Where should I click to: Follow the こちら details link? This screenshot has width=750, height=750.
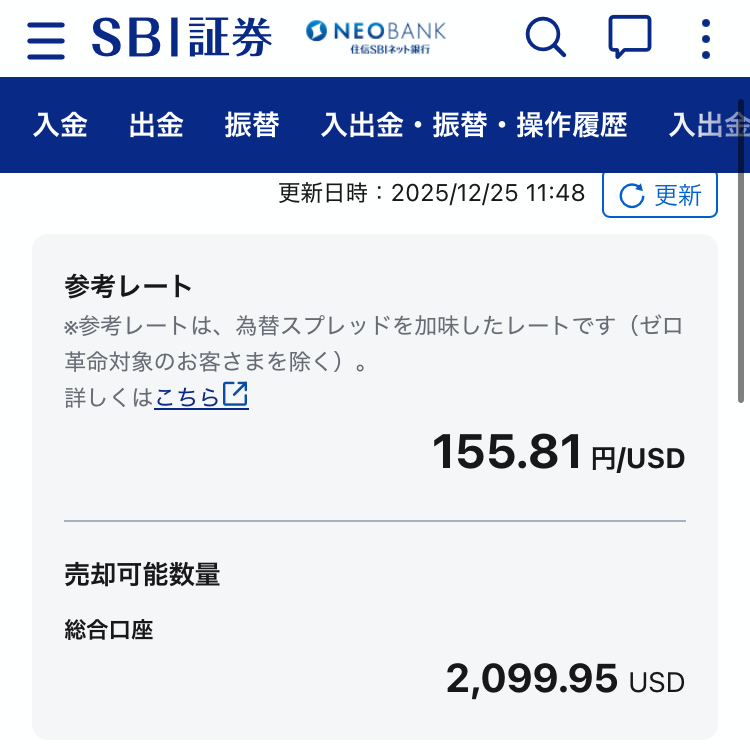(x=187, y=397)
